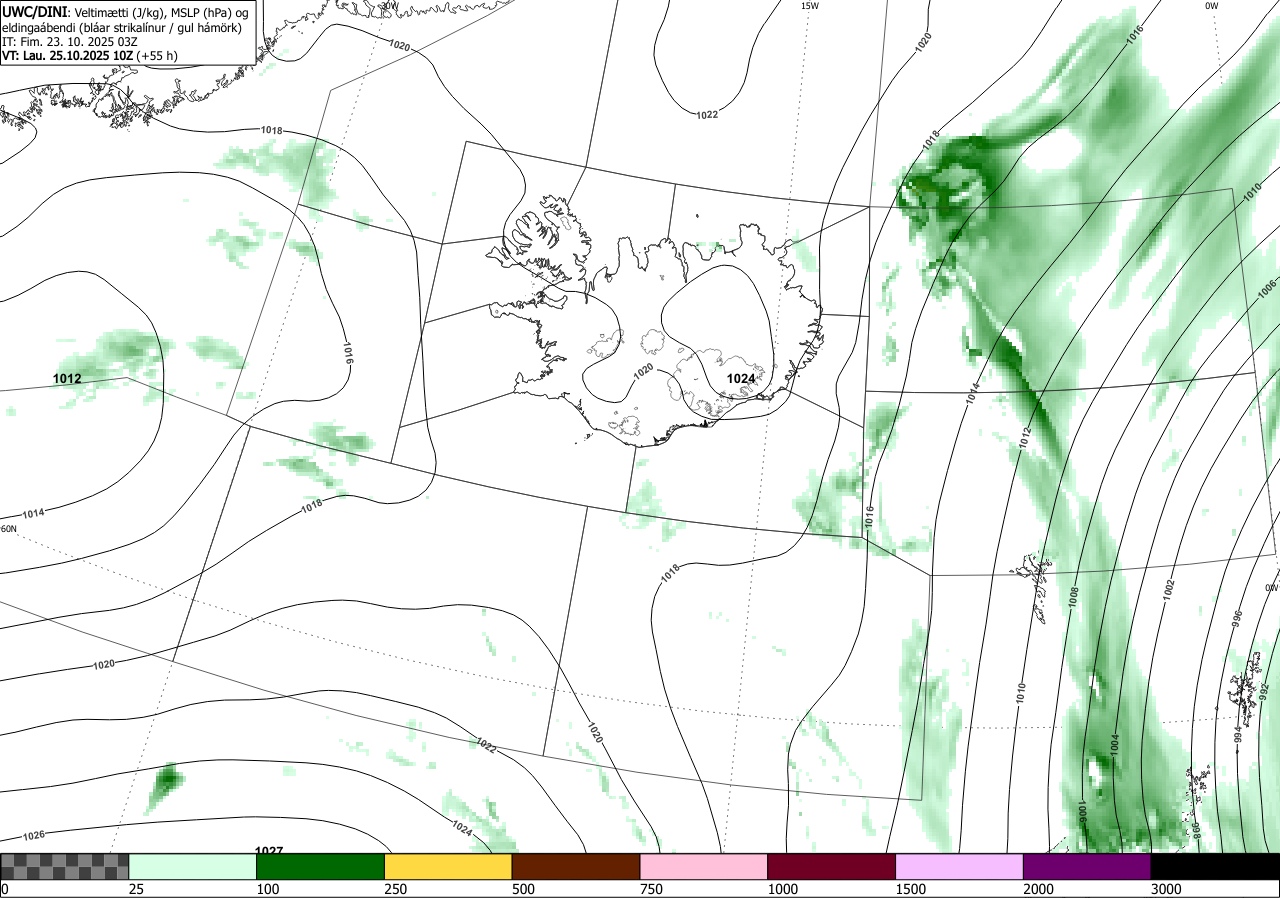The image size is (1280, 898).
Task: Click the '750' legend scale value
Action: [x=652, y=889]
